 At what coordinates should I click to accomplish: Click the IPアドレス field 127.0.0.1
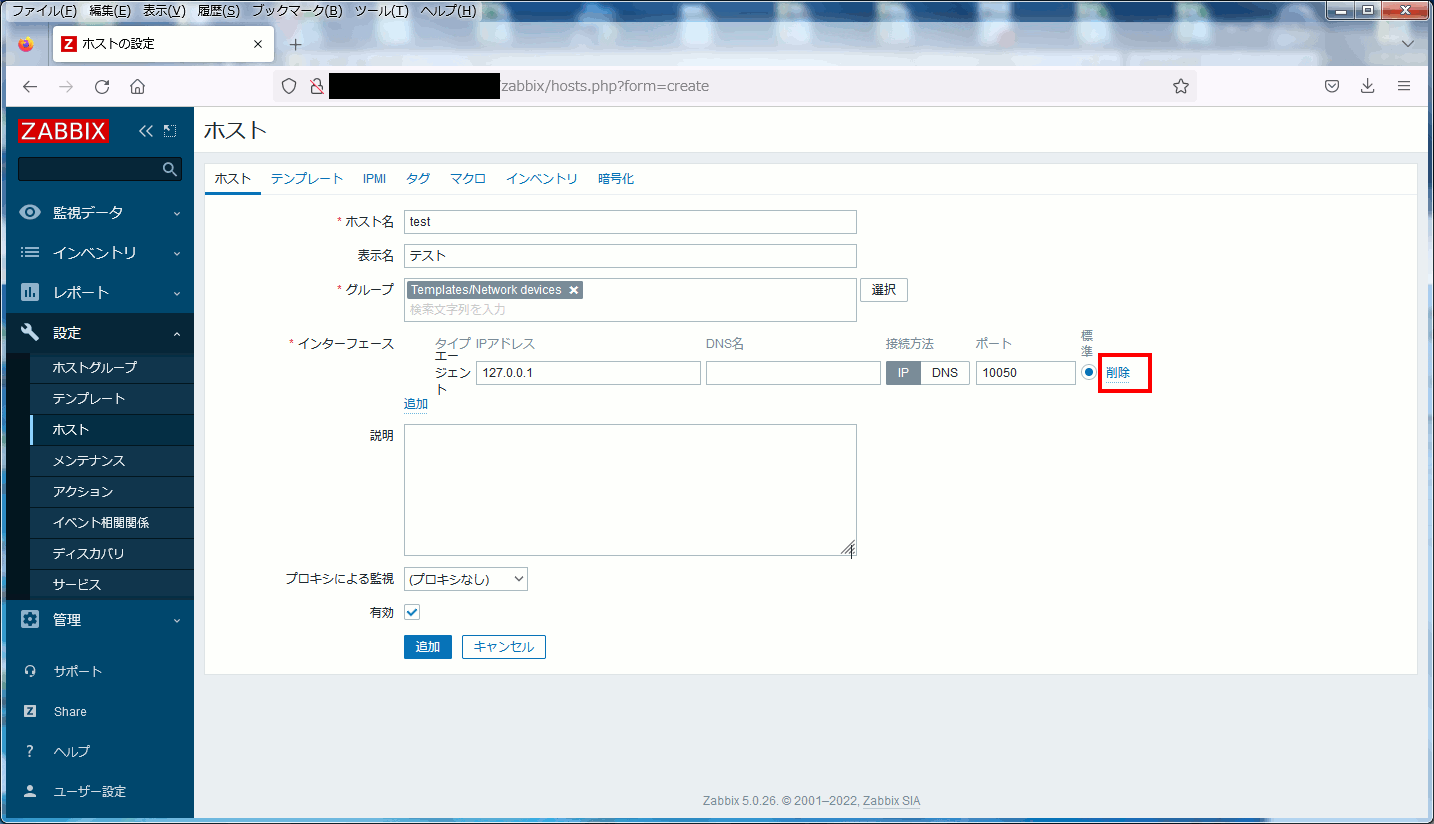588,373
